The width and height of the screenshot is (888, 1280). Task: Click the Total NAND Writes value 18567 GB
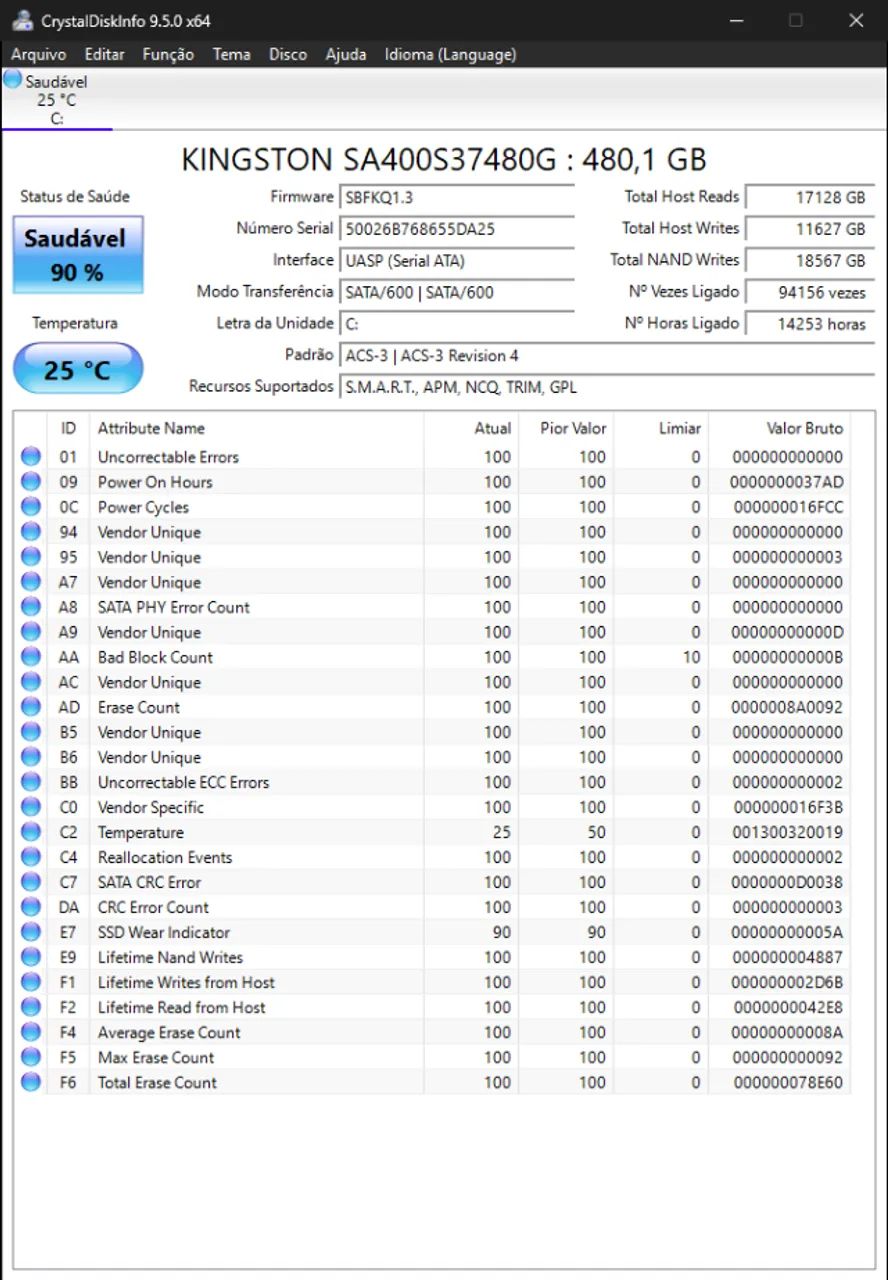(810, 261)
